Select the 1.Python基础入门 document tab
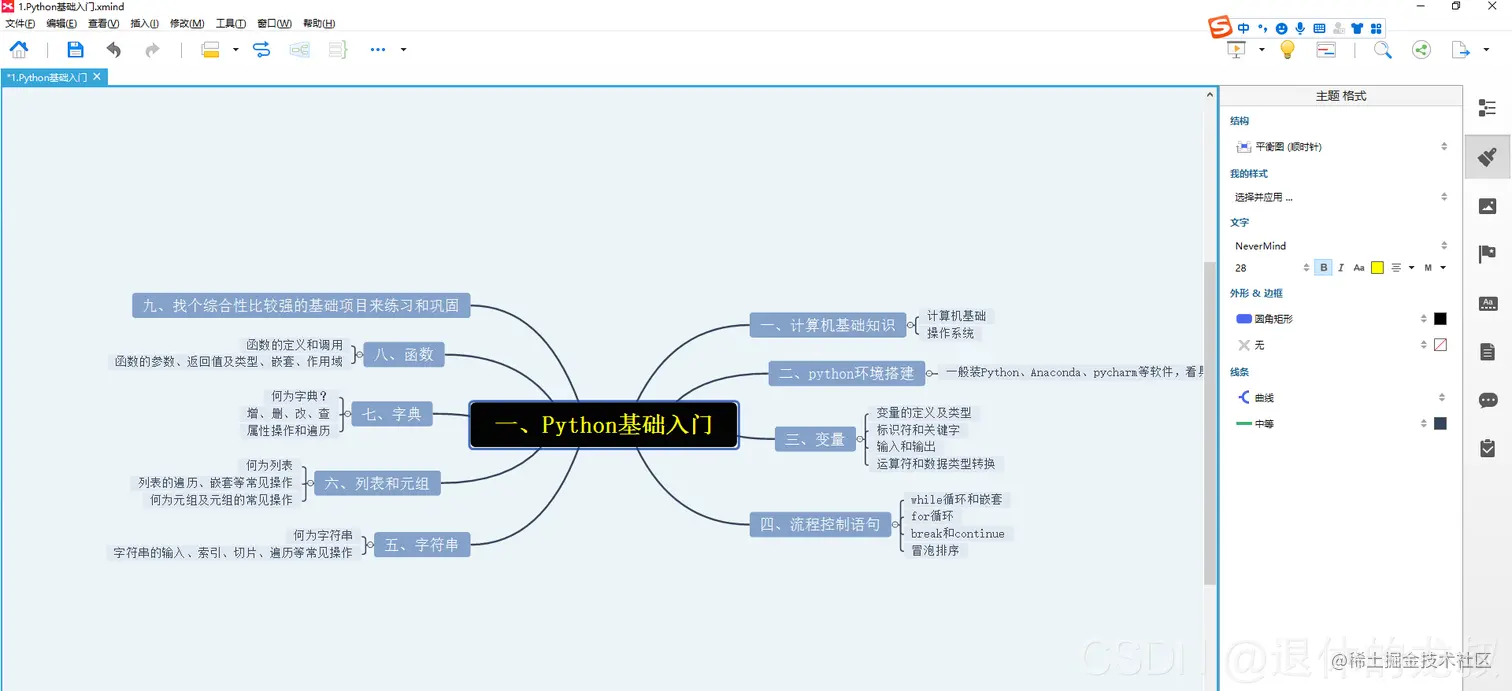This screenshot has height=691, width=1512. (x=50, y=76)
